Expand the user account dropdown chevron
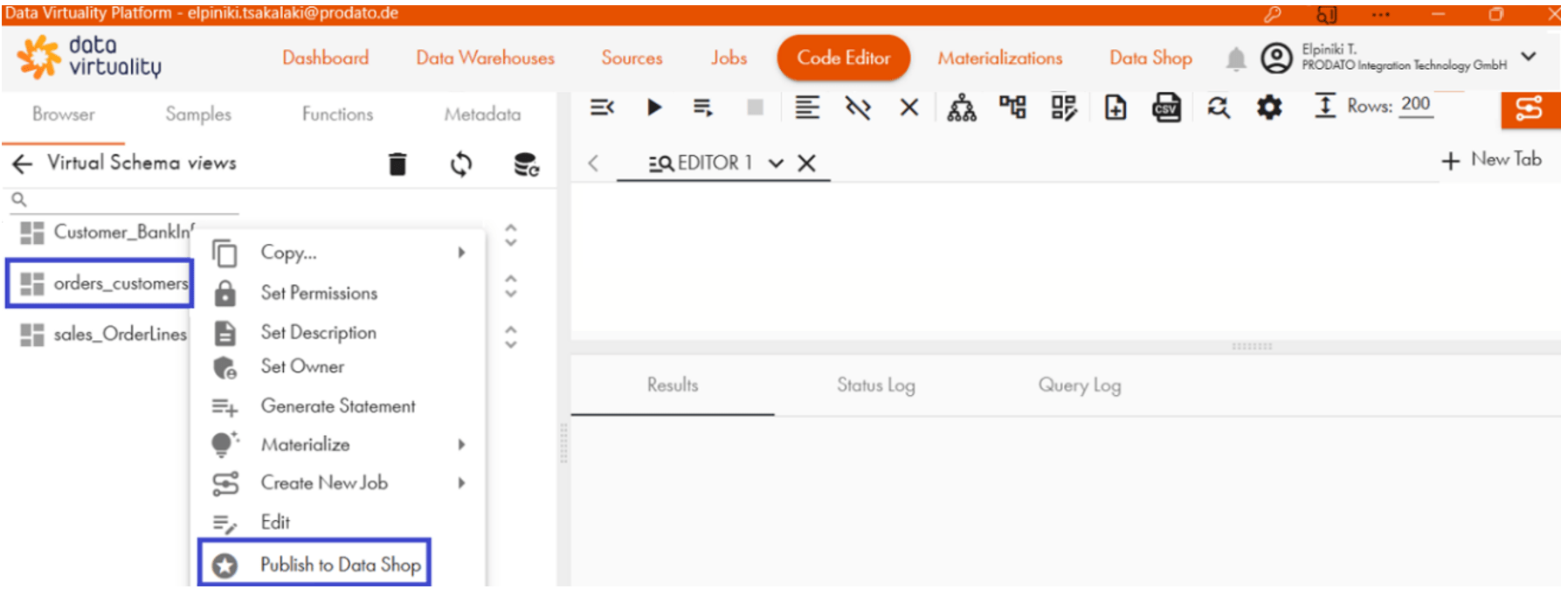 pyautogui.click(x=1528, y=57)
